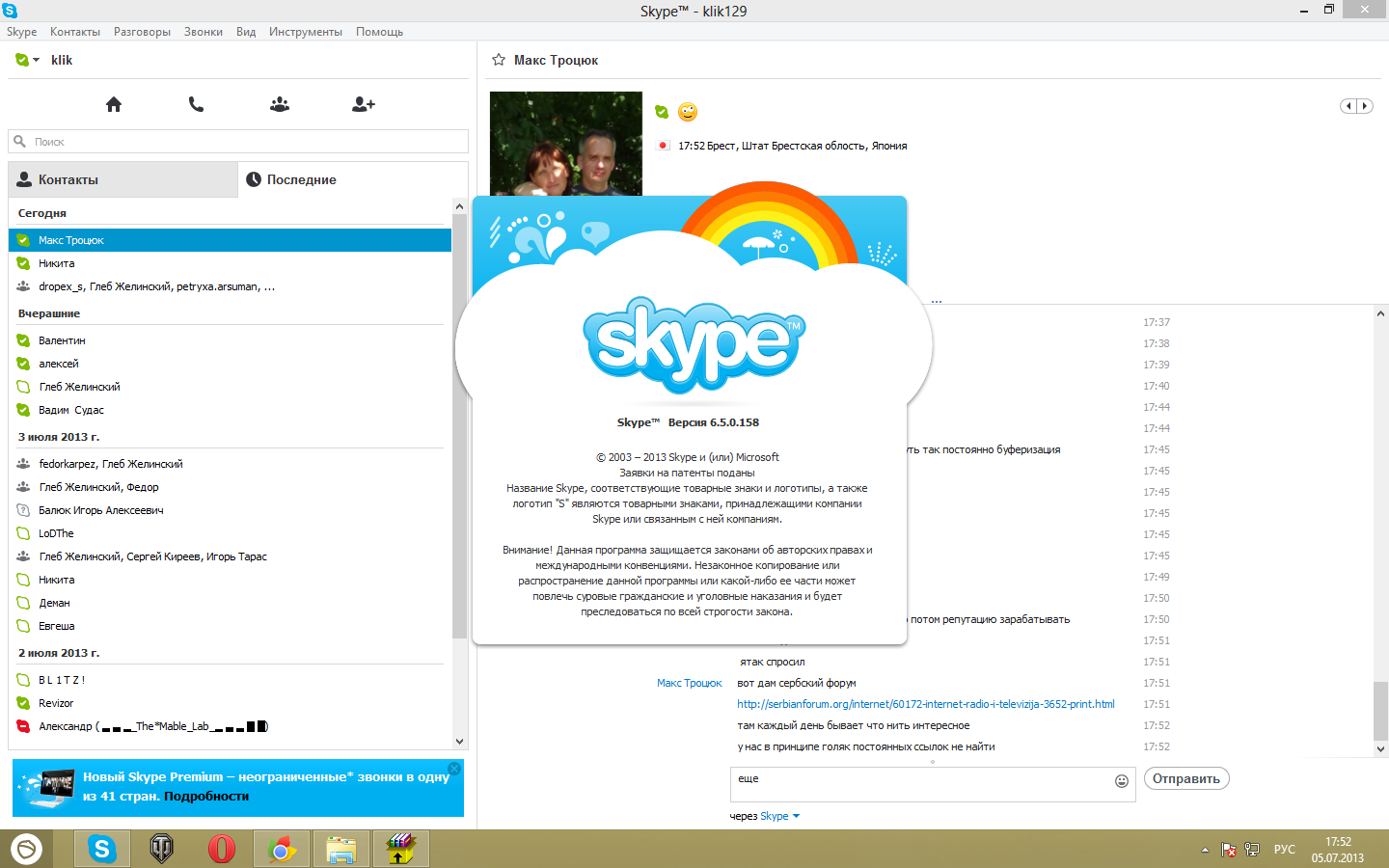The image size is (1389, 868).
Task: Open File Explorer from the taskbar
Action: [340, 849]
